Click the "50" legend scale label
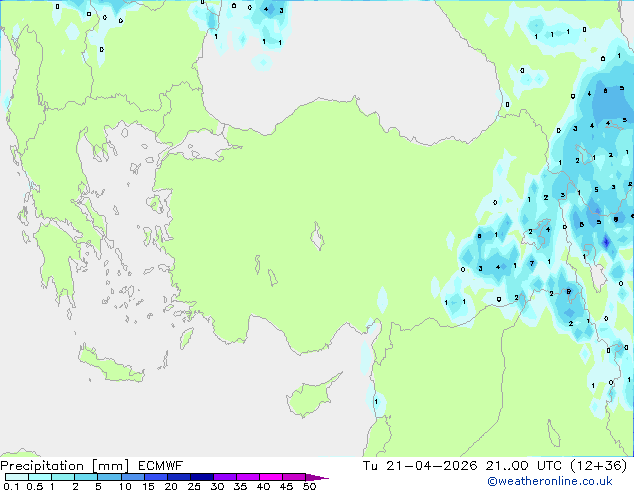Image resolution: width=634 pixels, height=490 pixels. [x=309, y=486]
